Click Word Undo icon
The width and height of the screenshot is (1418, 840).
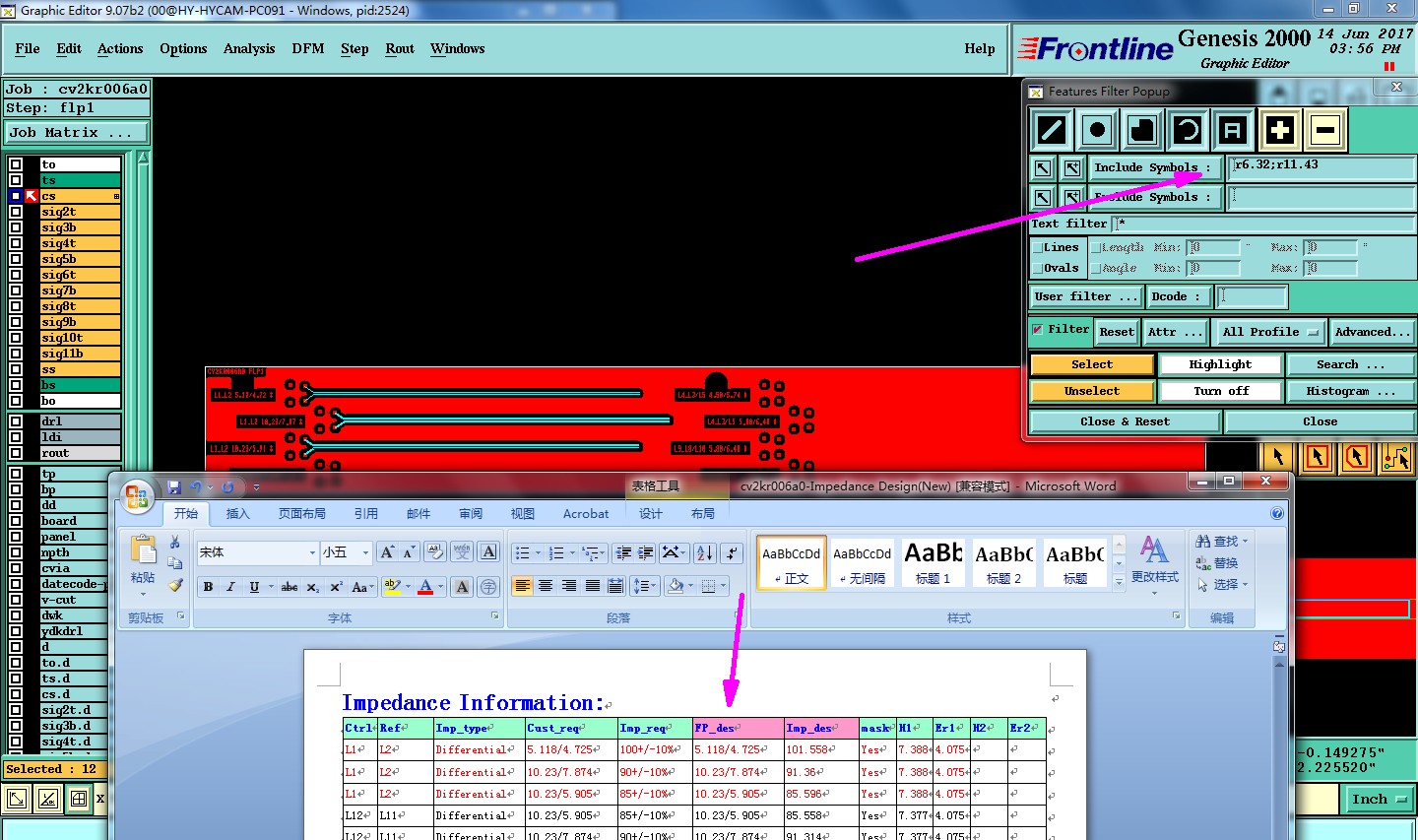coord(196,487)
